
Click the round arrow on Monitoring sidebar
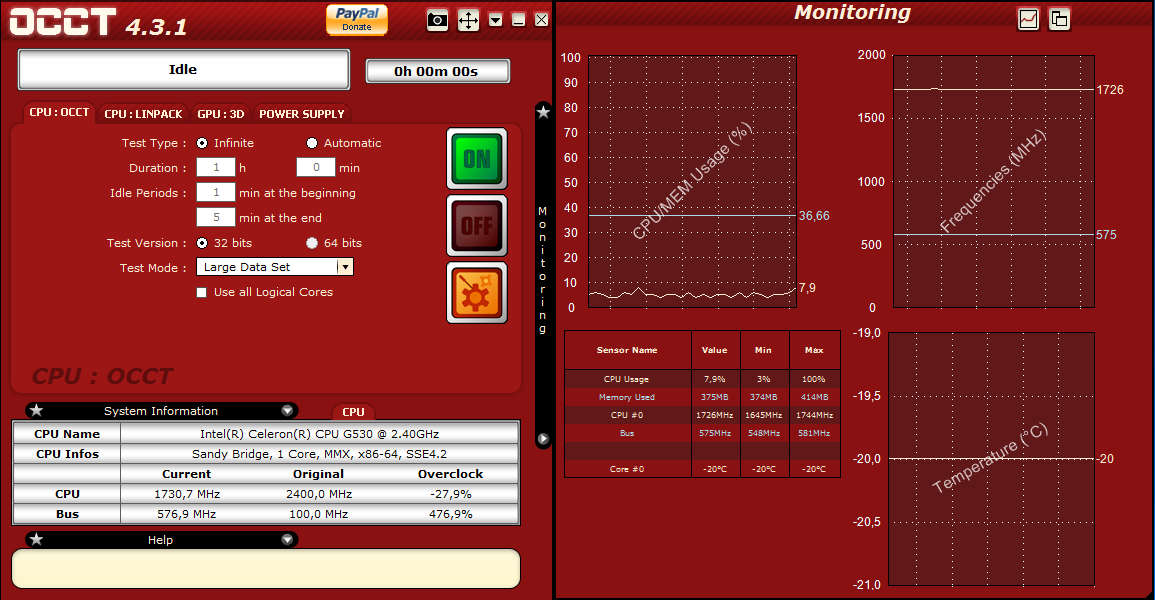543,439
